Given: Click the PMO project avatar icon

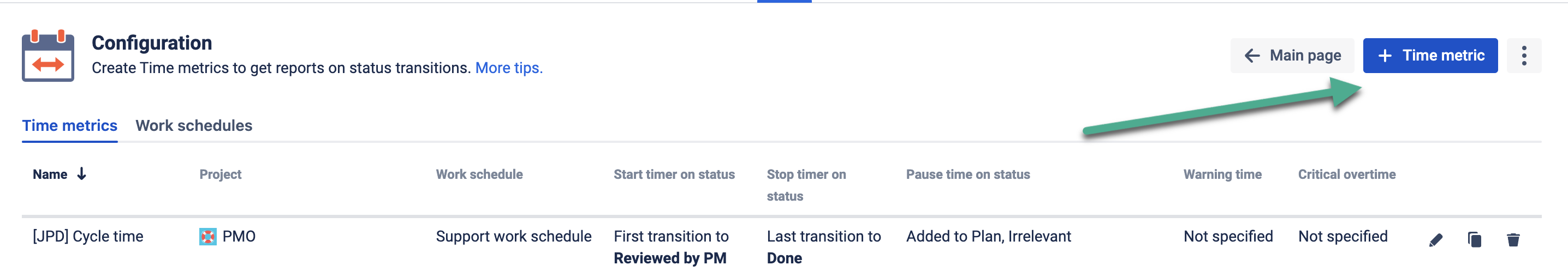Looking at the screenshot, I should click(x=207, y=236).
